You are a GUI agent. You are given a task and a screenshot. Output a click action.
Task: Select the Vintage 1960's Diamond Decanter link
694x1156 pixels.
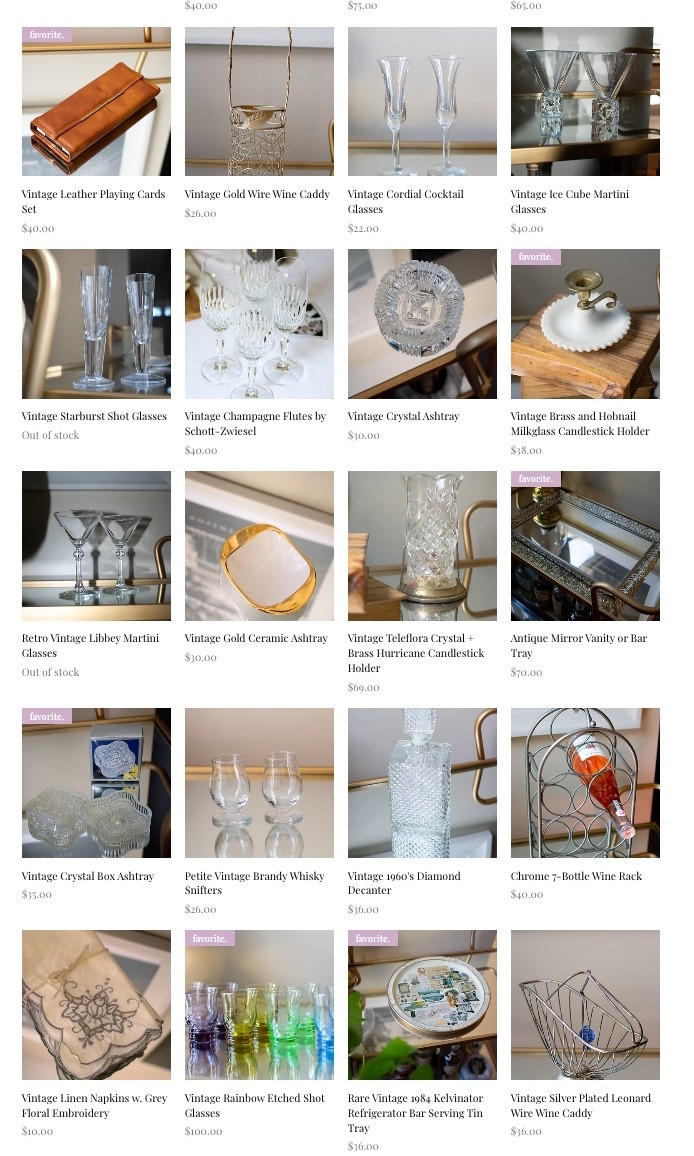click(404, 882)
